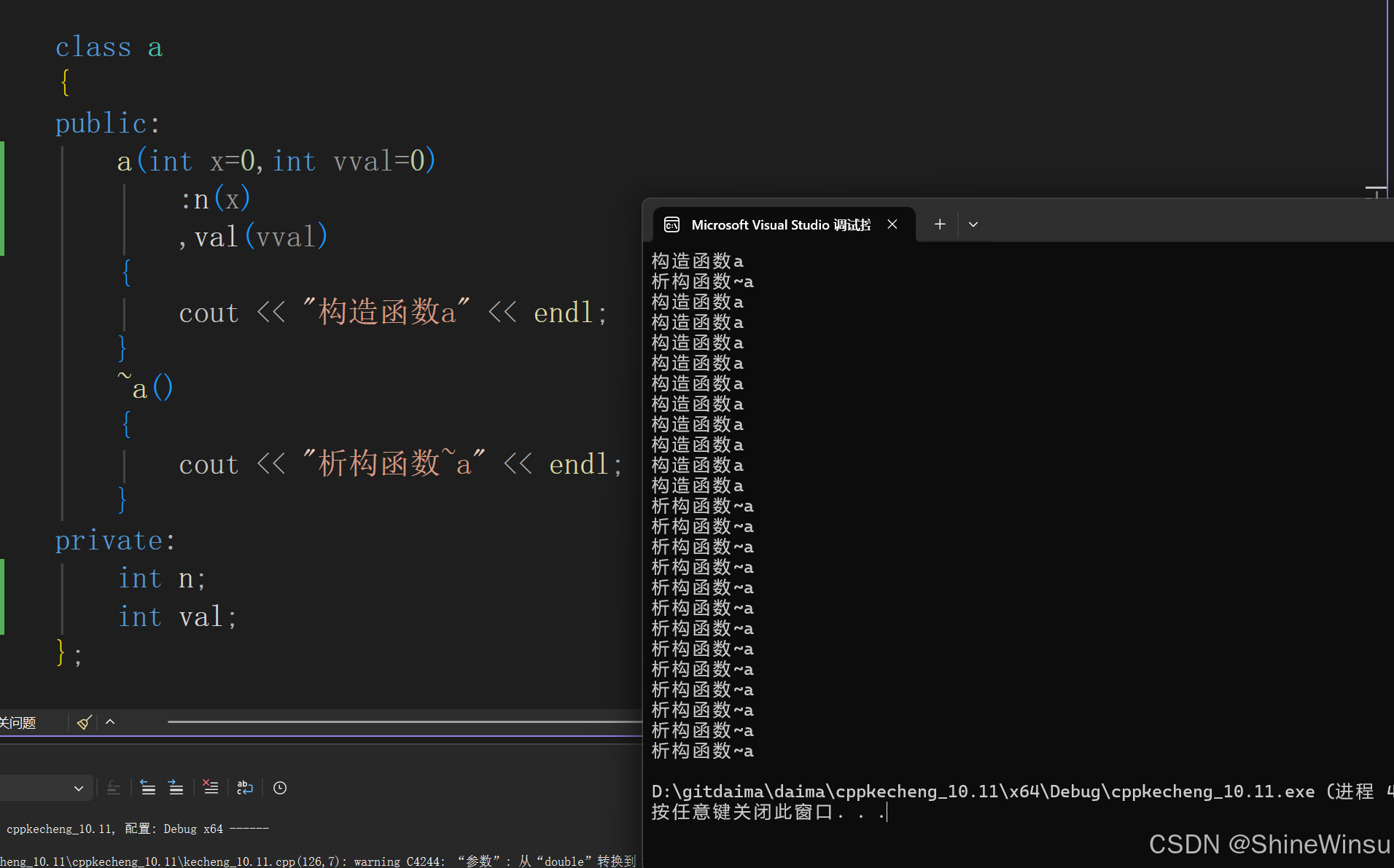Image resolution: width=1394 pixels, height=868 pixels.
Task: Click the constructor signature 'a(int x=0, int vval=0)'
Action: pos(276,161)
